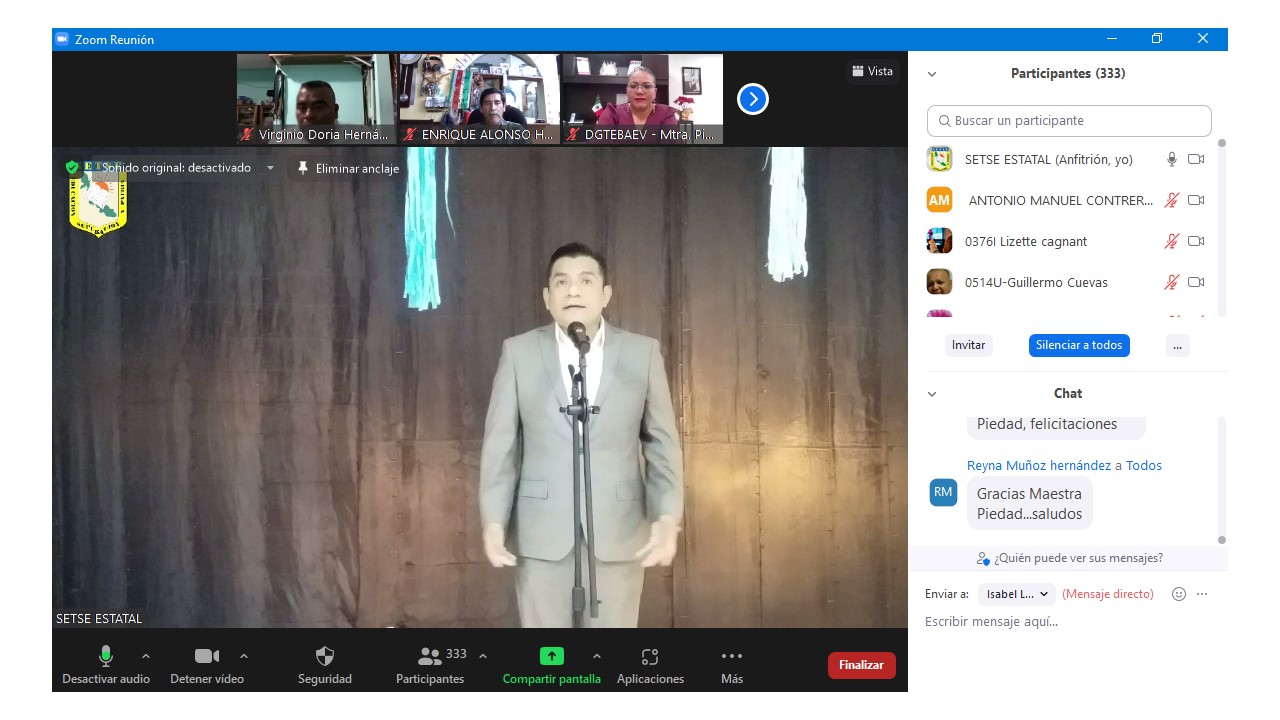Expand audio options arrow beside microphone

coord(146,656)
